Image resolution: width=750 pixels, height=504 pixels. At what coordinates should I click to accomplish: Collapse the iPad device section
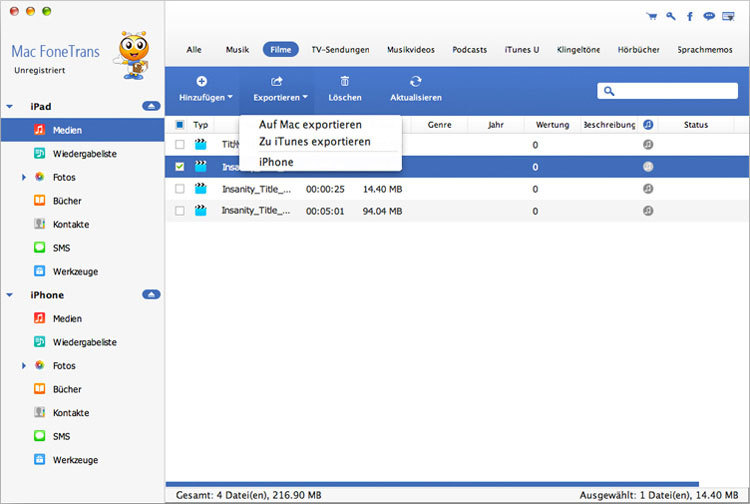pyautogui.click(x=10, y=106)
